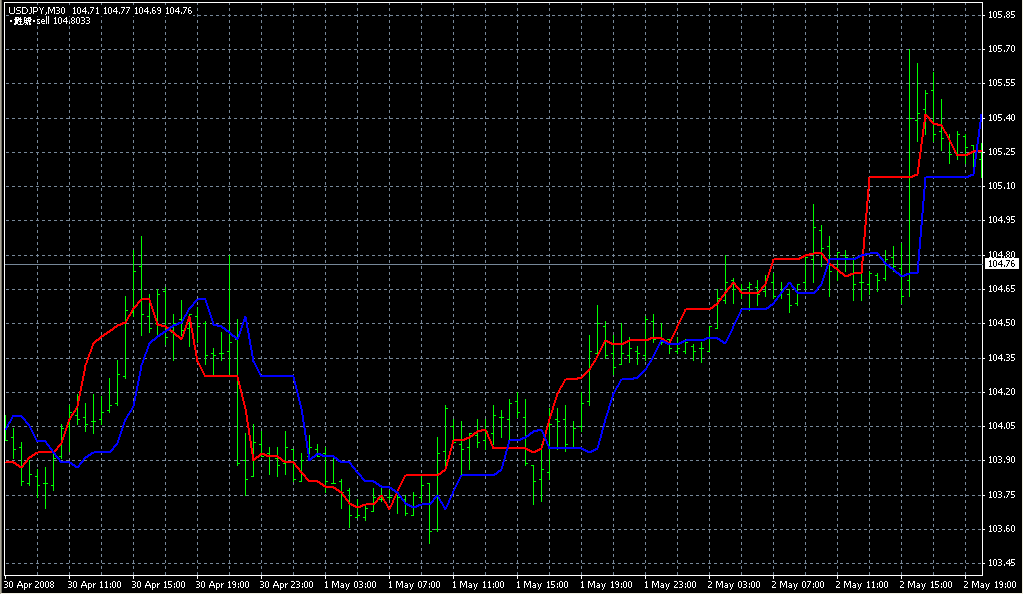Select the 30 Apr 23:00 time label
The width and height of the screenshot is (1024, 594).
coord(286,584)
